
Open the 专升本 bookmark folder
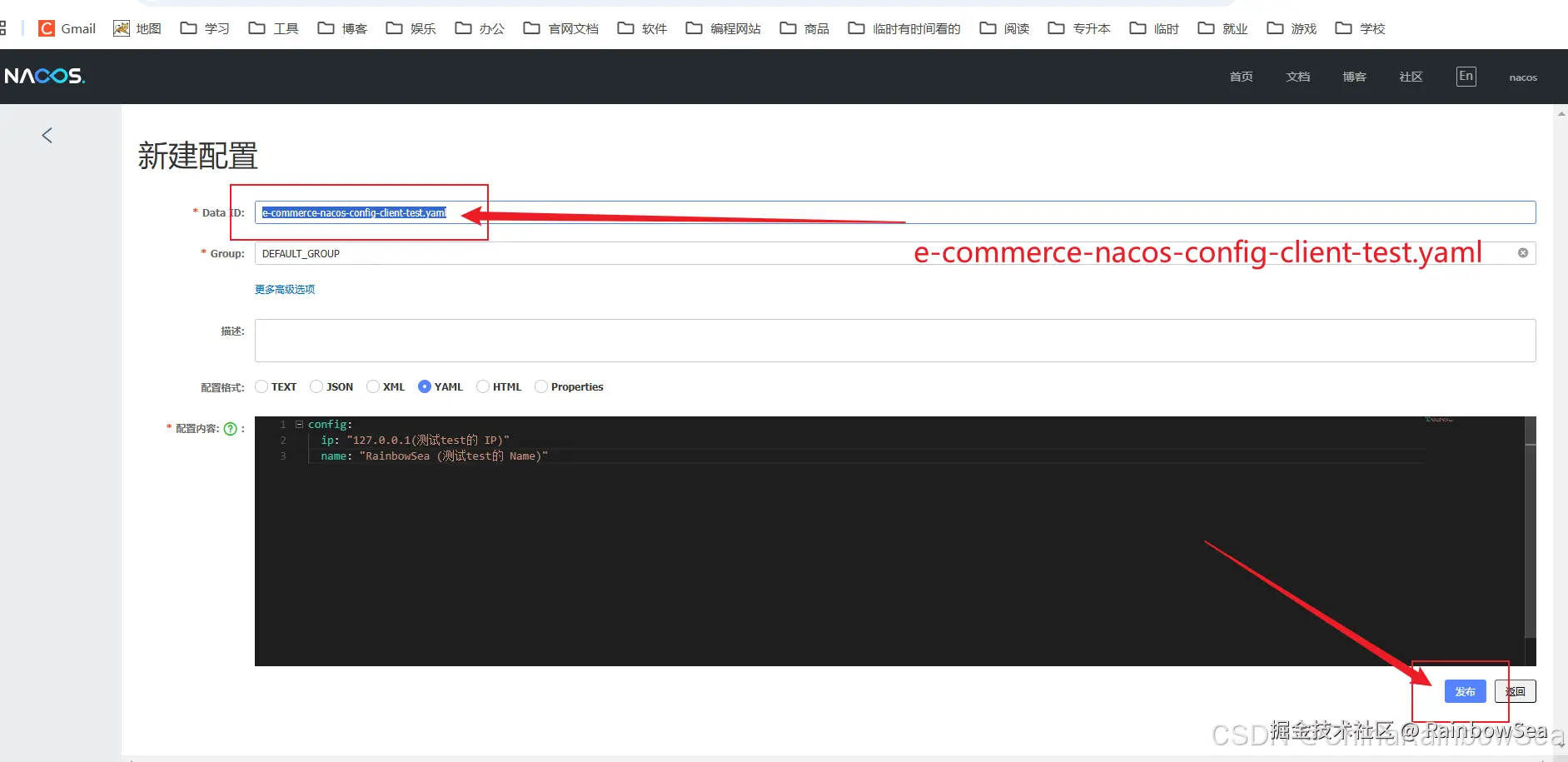pyautogui.click(x=1079, y=28)
